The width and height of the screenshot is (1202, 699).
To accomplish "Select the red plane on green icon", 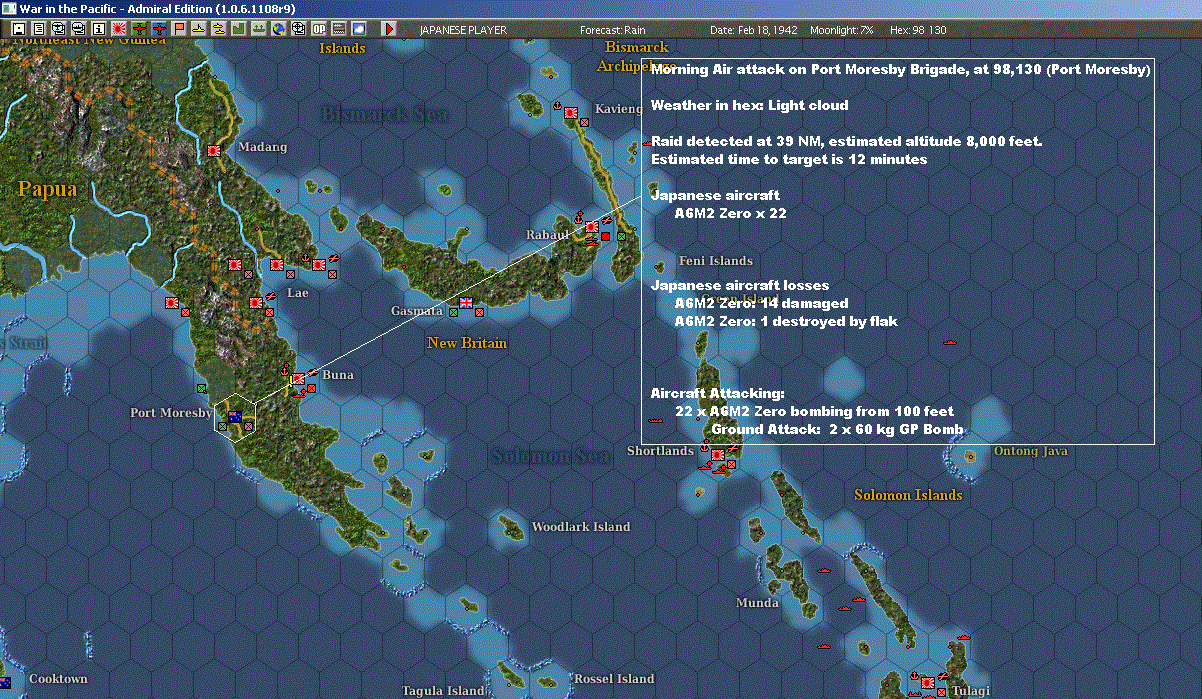I will [x=138, y=30].
